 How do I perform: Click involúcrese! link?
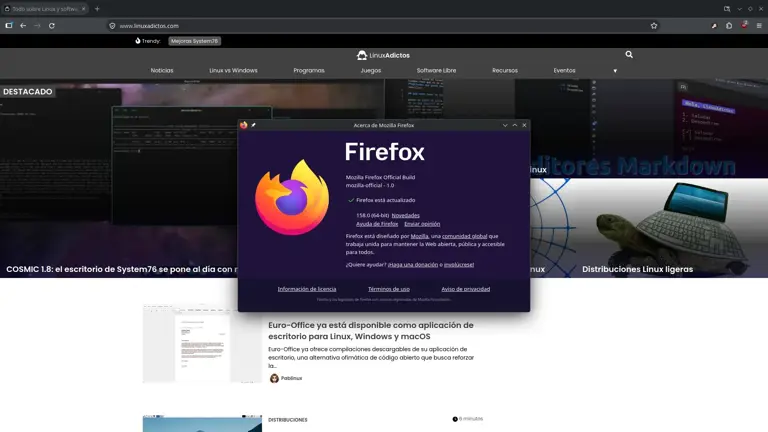pos(459,264)
